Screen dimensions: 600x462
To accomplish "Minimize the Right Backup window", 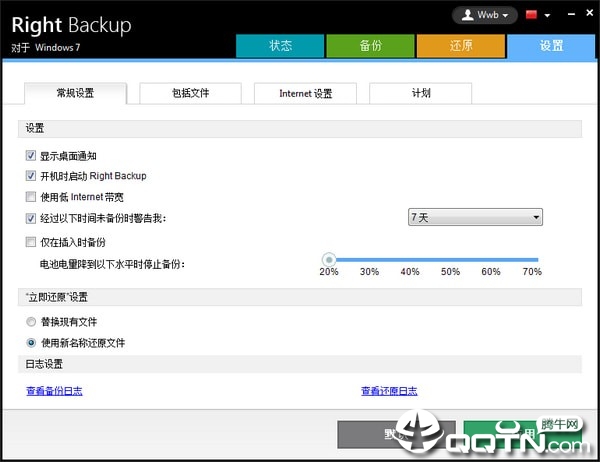I will tap(571, 14).
